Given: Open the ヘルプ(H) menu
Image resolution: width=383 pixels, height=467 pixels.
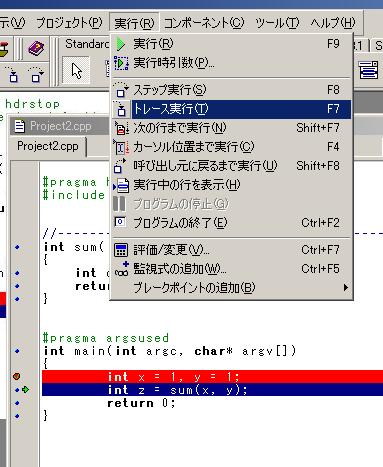Looking at the screenshot, I should [x=333, y=23].
